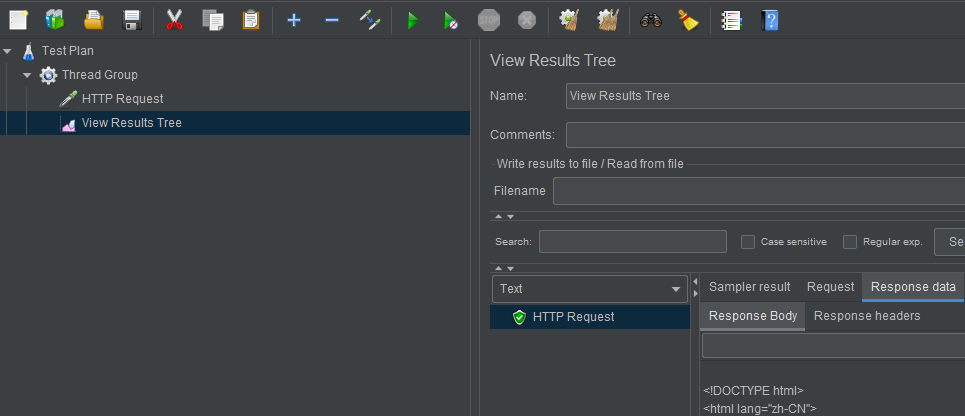
Task: Open the Function Helper list icon
Action: pos(731,20)
